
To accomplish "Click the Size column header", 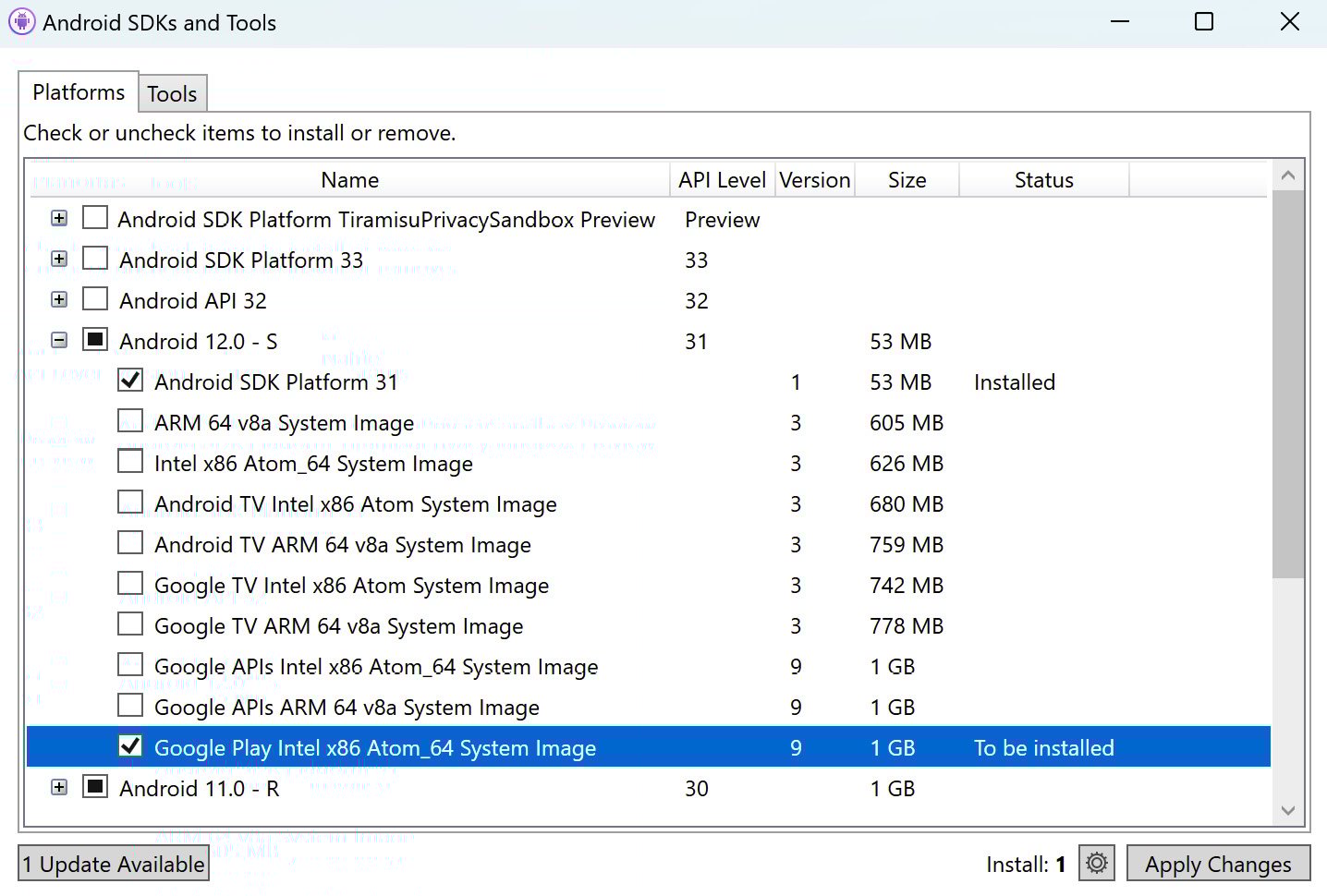I will 907,180.
